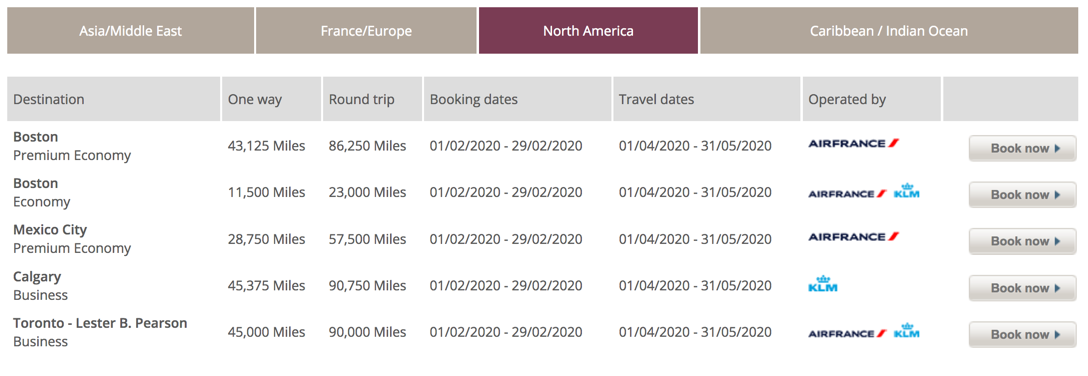The height and width of the screenshot is (376, 1088).
Task: Book the Calgary Business flight
Action: click(x=1023, y=288)
